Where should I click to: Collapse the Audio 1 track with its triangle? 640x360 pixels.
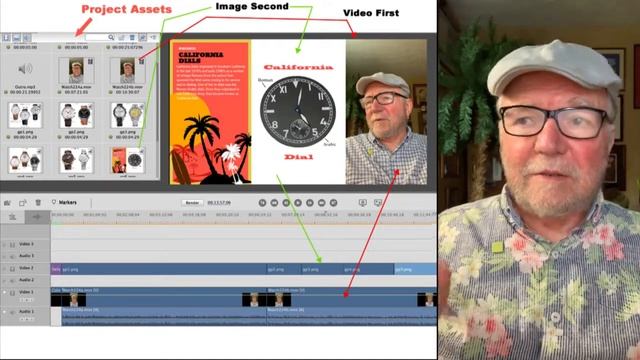click(5, 312)
